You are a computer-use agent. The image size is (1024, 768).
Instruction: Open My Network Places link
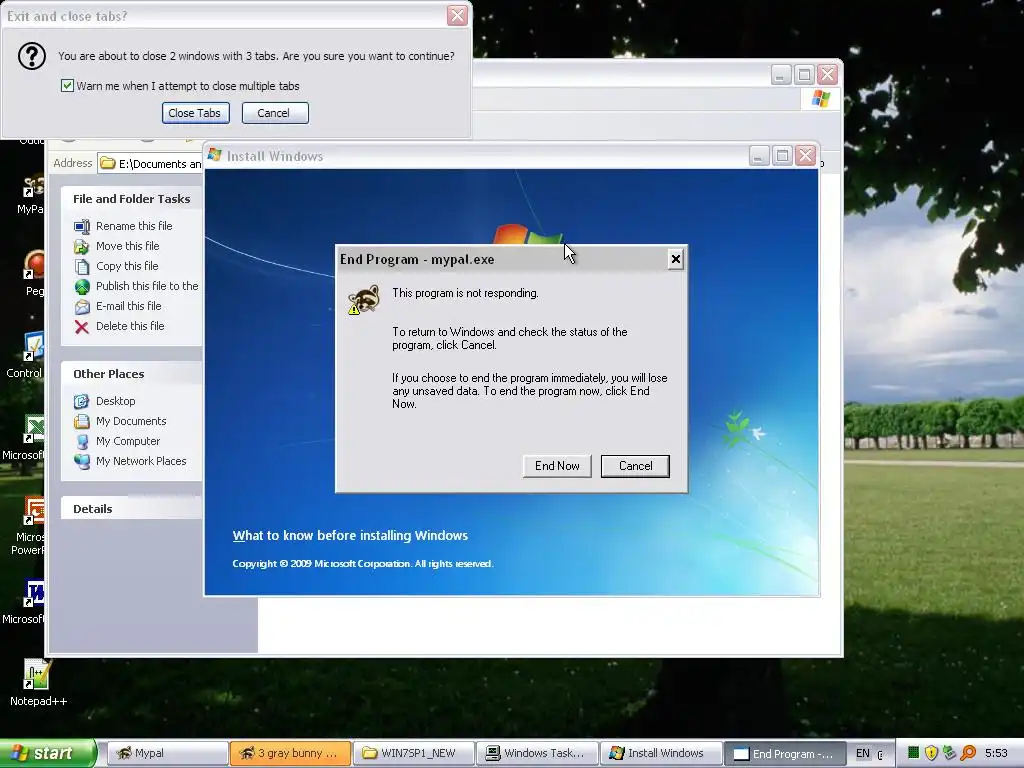click(141, 461)
